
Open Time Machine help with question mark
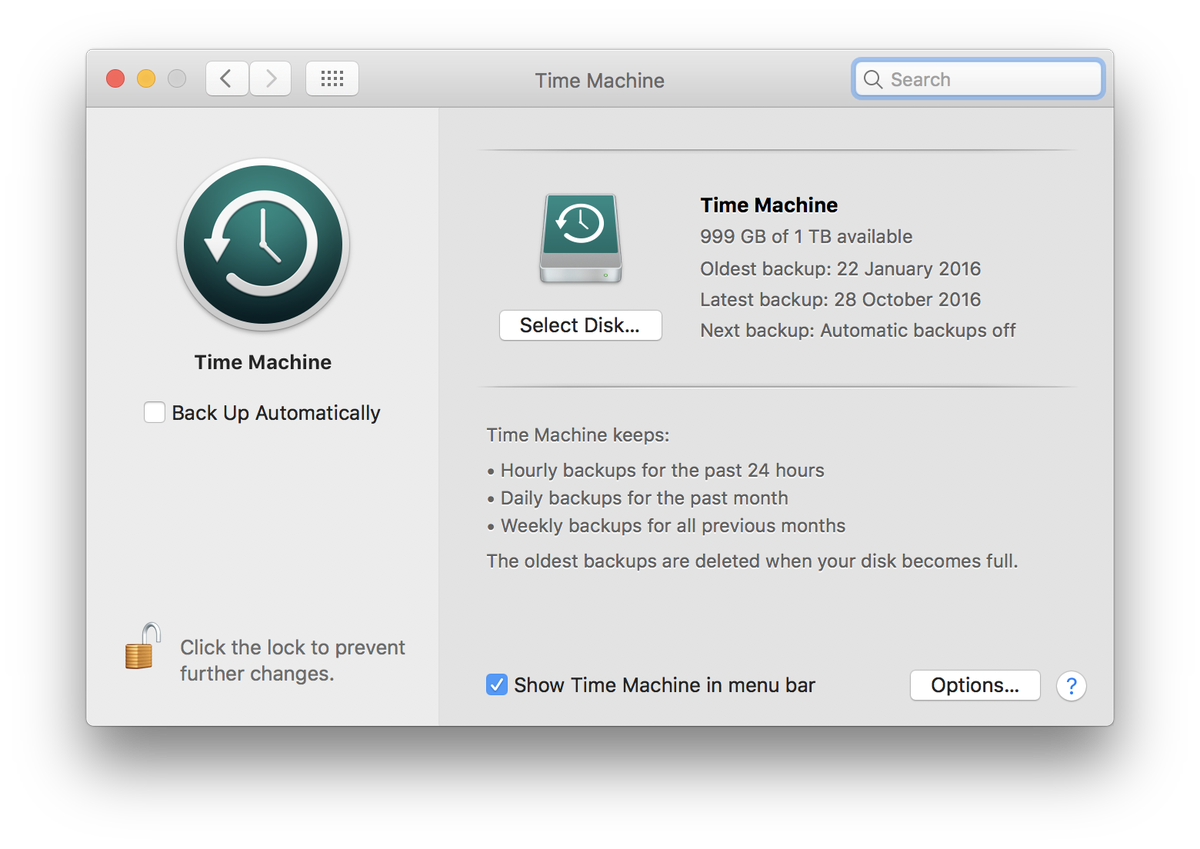pos(1071,686)
